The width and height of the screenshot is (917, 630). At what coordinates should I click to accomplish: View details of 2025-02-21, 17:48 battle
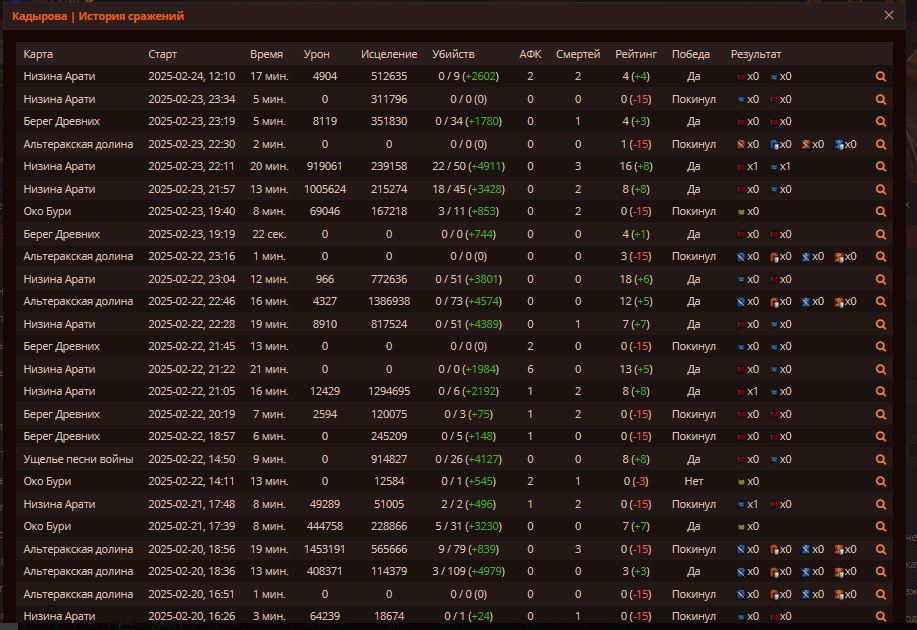[881, 505]
